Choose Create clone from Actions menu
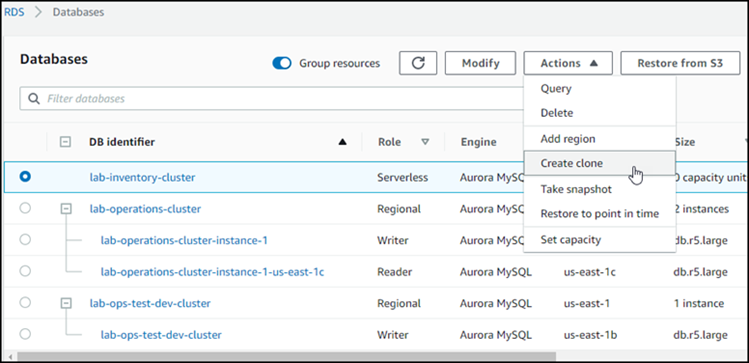This screenshot has height=363, width=749. point(599,163)
